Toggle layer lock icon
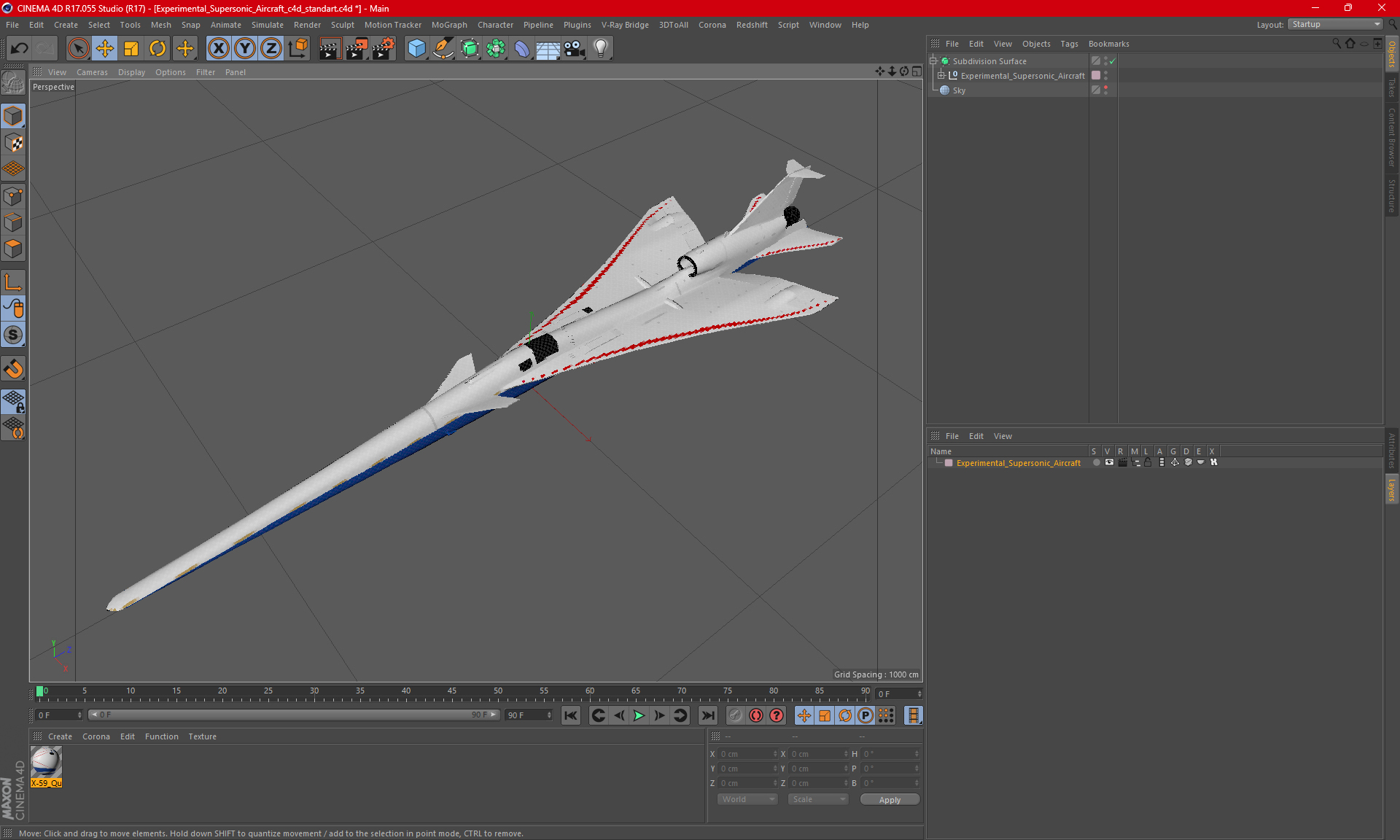The image size is (1400, 840). [1148, 463]
